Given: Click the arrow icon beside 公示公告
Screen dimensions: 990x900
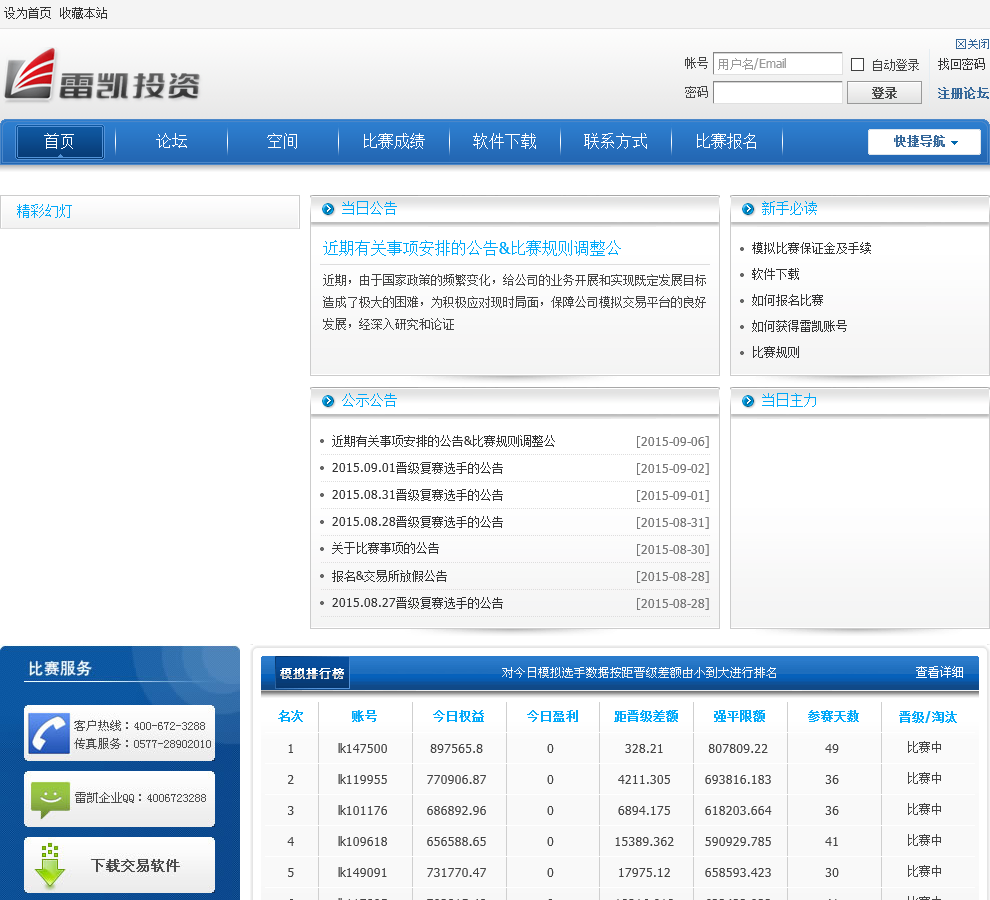Looking at the screenshot, I should 328,401.
